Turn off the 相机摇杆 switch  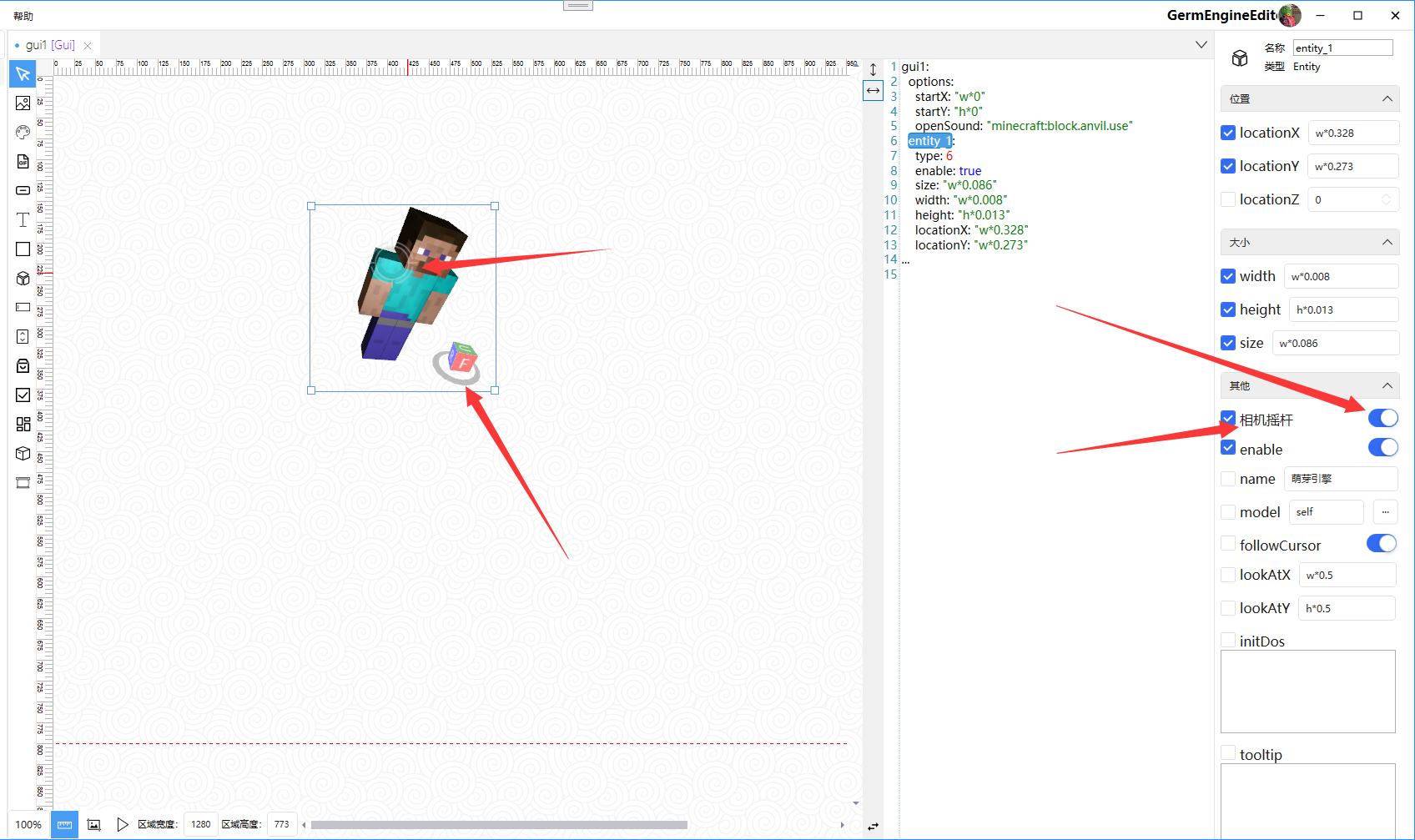coord(1382,418)
